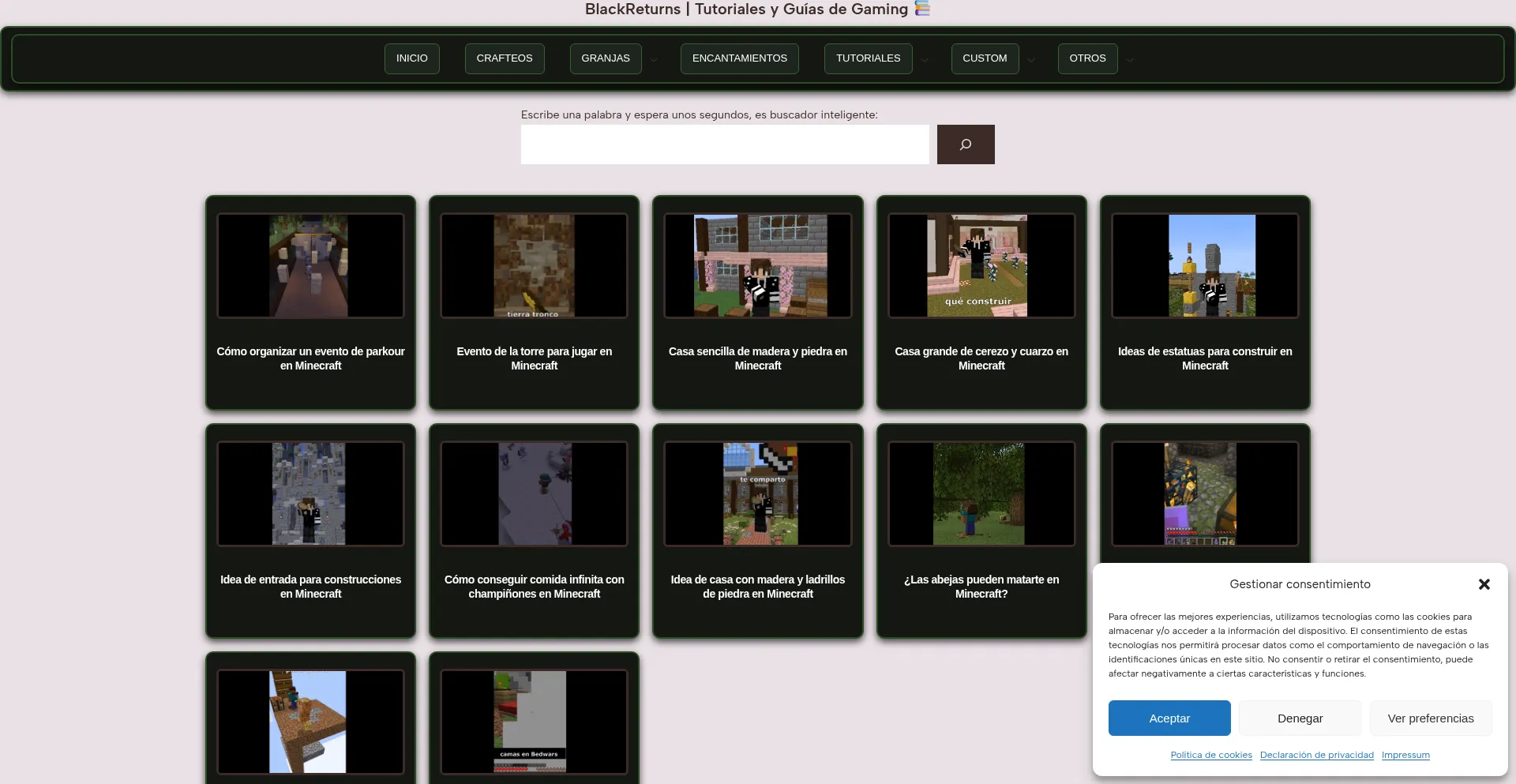Accept cookies with the Aceptar button

(1169, 718)
